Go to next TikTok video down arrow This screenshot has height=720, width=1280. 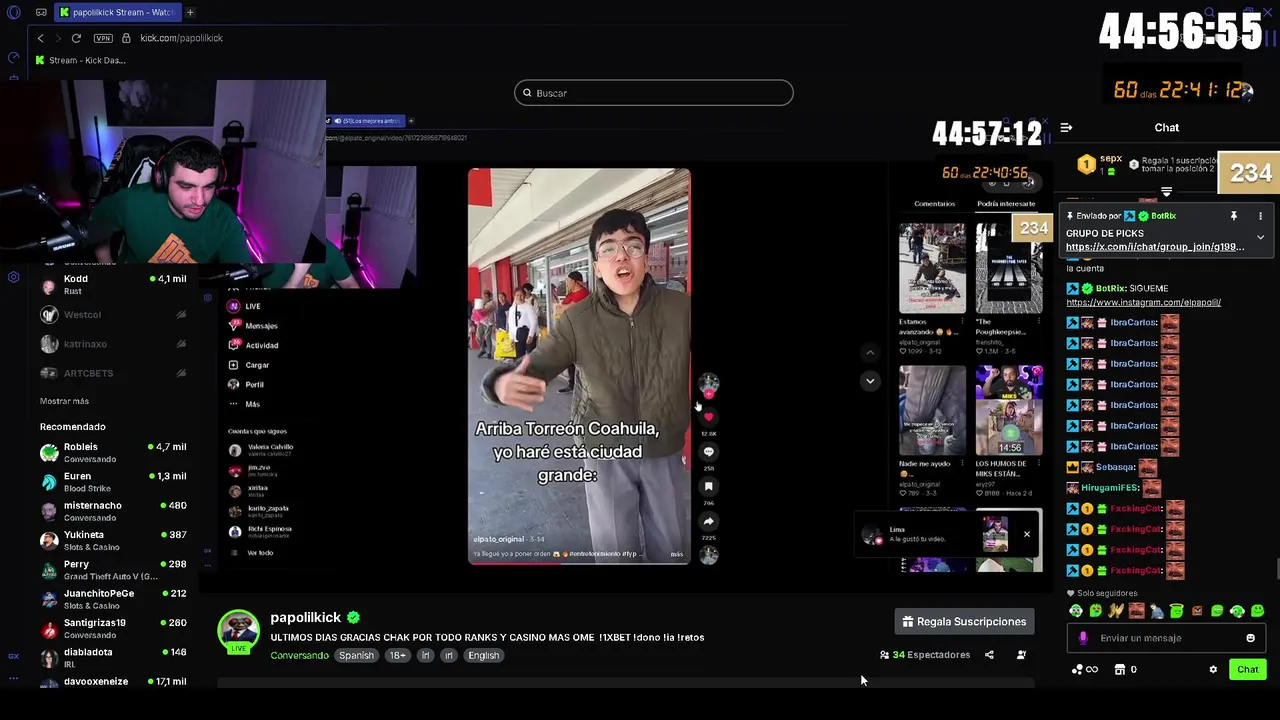click(870, 381)
